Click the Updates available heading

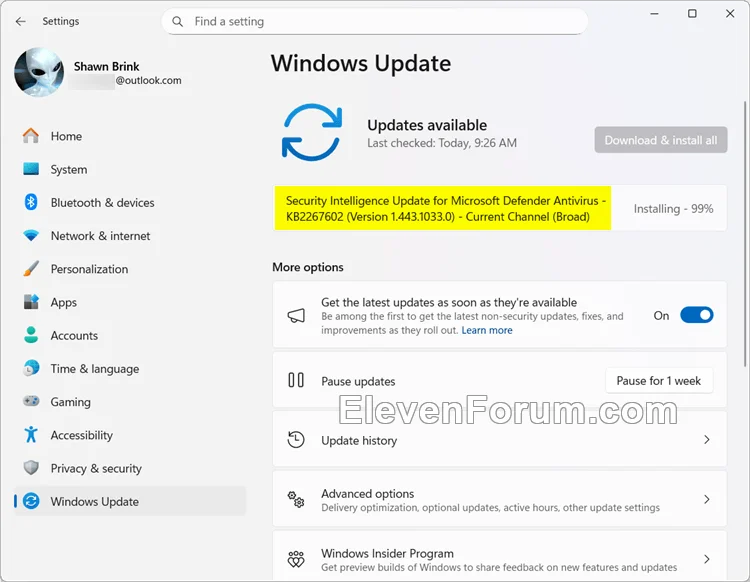coord(427,125)
